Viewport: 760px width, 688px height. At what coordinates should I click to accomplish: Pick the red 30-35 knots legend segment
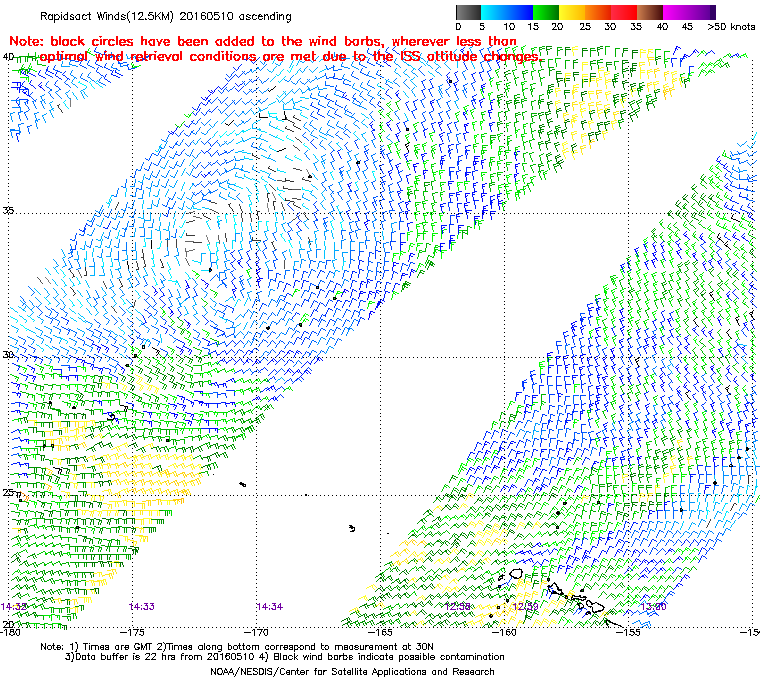(x=624, y=12)
